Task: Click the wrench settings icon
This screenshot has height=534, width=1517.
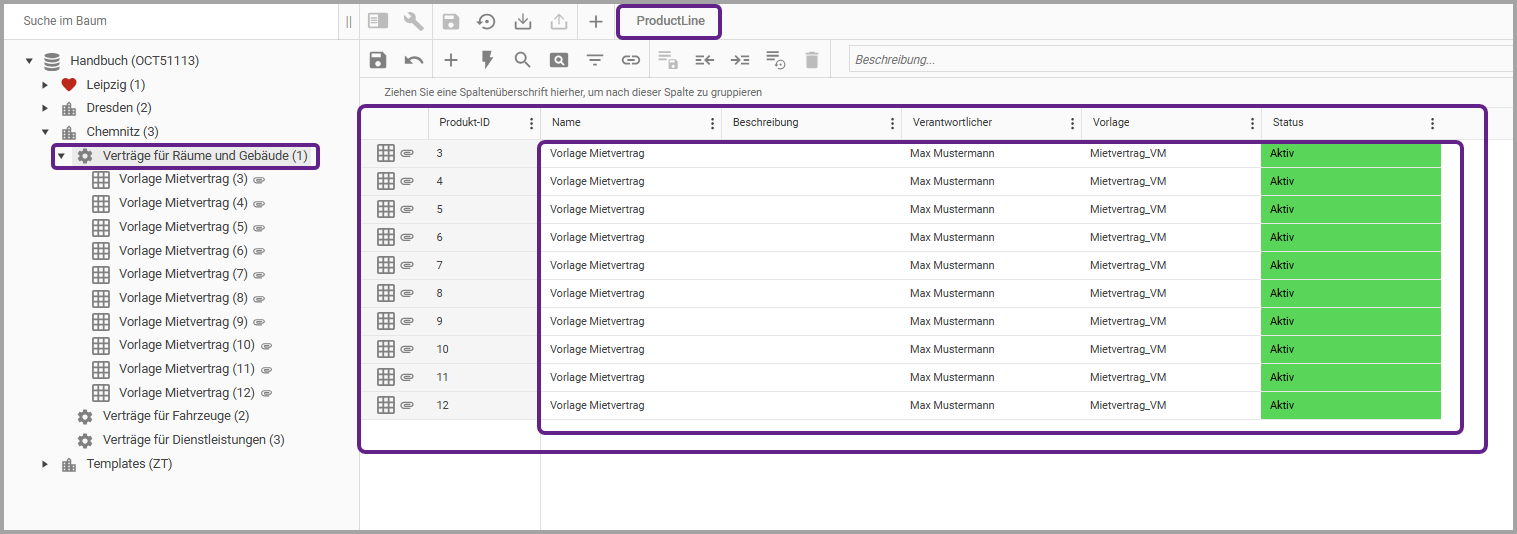Action: click(414, 21)
